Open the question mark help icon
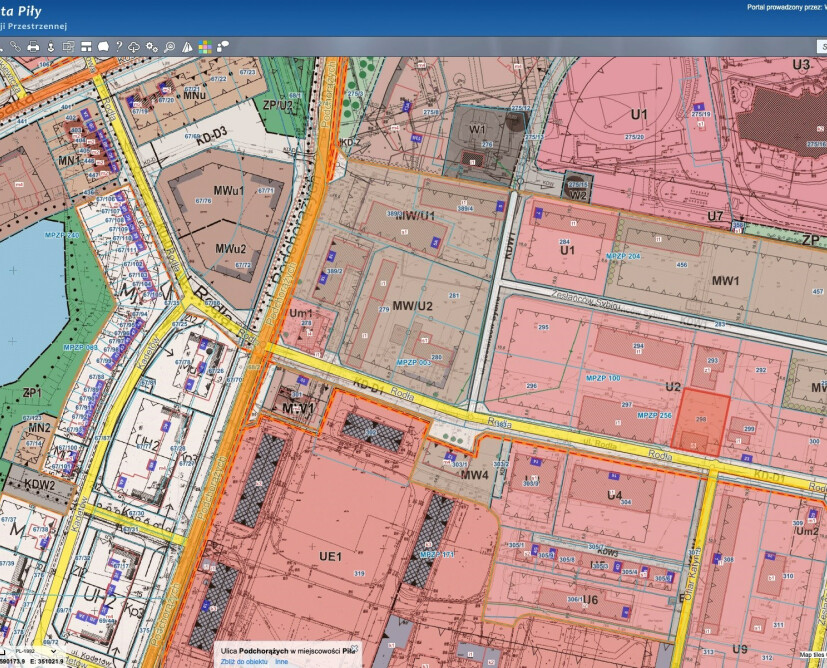Viewport: 827px width, 668px height. point(118,46)
